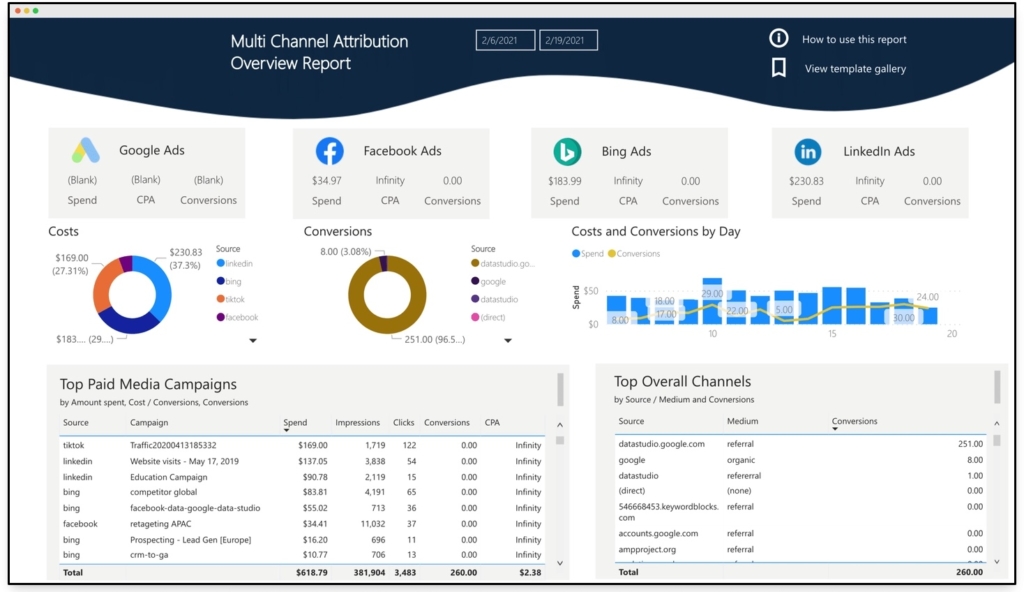Click the Facebook Ads logo icon
This screenshot has width=1024, height=592.
[x=330, y=151]
